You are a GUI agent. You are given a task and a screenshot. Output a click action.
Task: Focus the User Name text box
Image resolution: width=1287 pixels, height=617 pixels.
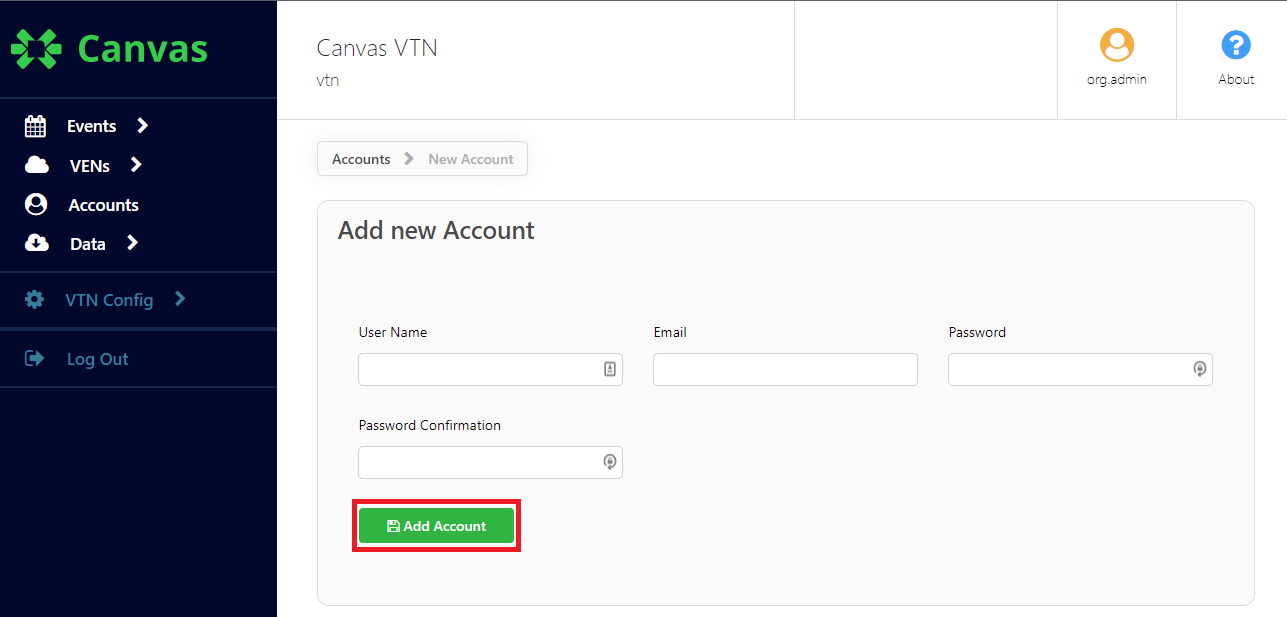point(480,369)
